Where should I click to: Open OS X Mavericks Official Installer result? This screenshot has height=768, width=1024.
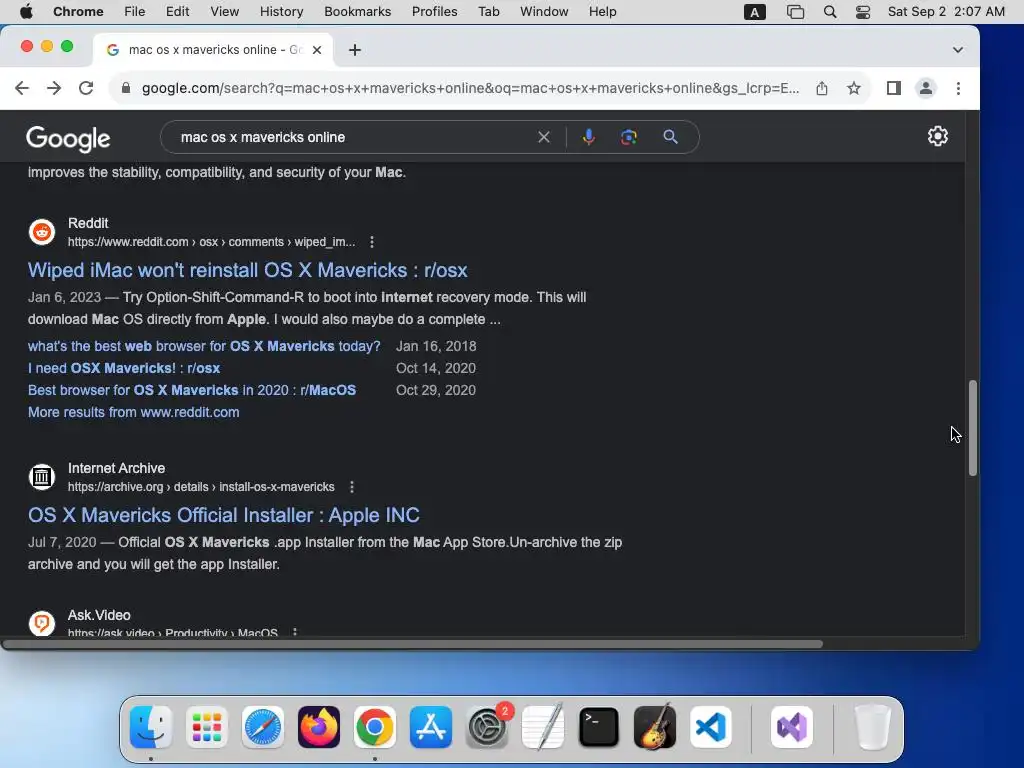point(223,515)
